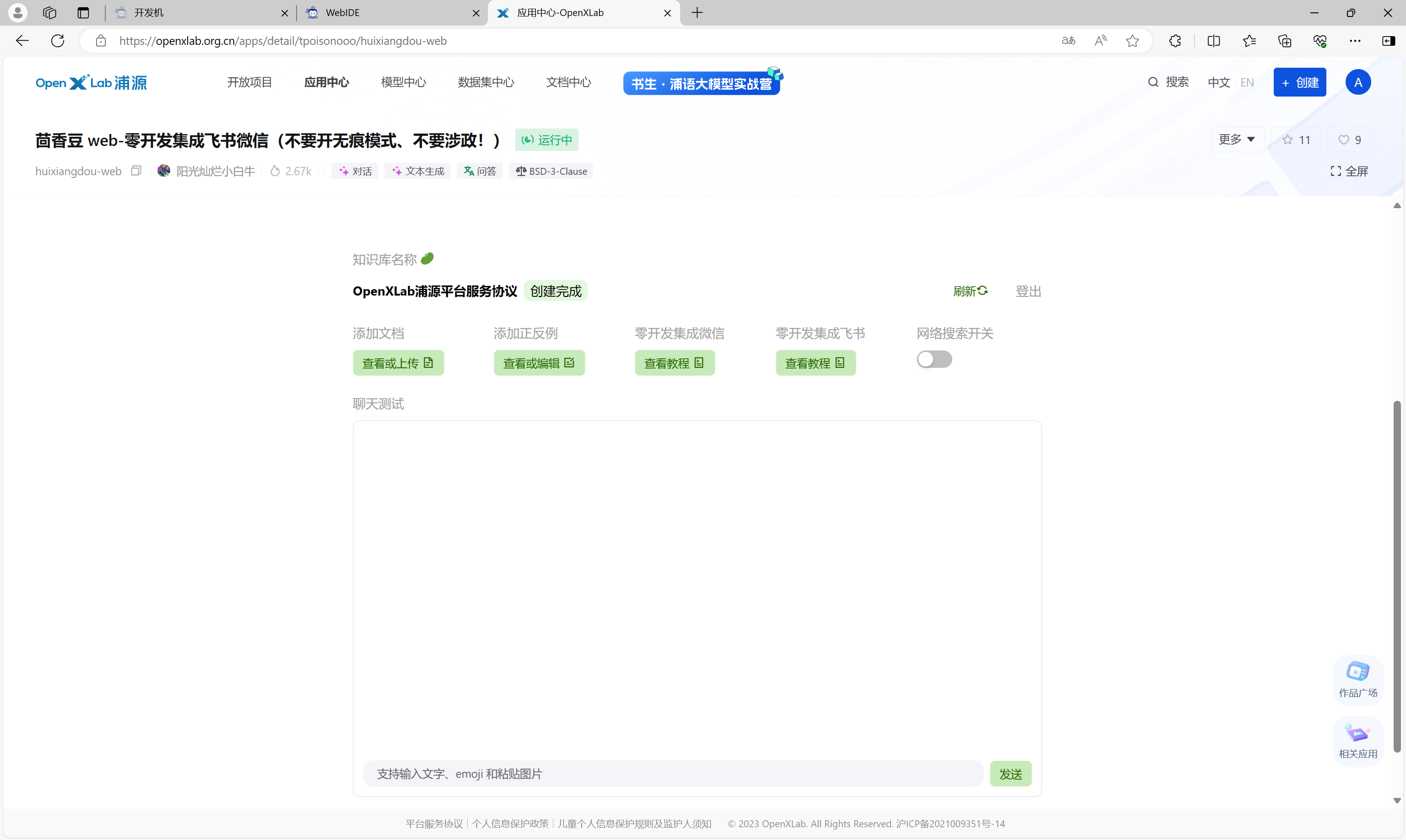Image resolution: width=1406 pixels, height=840 pixels.
Task: Open the 平台服务协议 footer link
Action: point(434,824)
